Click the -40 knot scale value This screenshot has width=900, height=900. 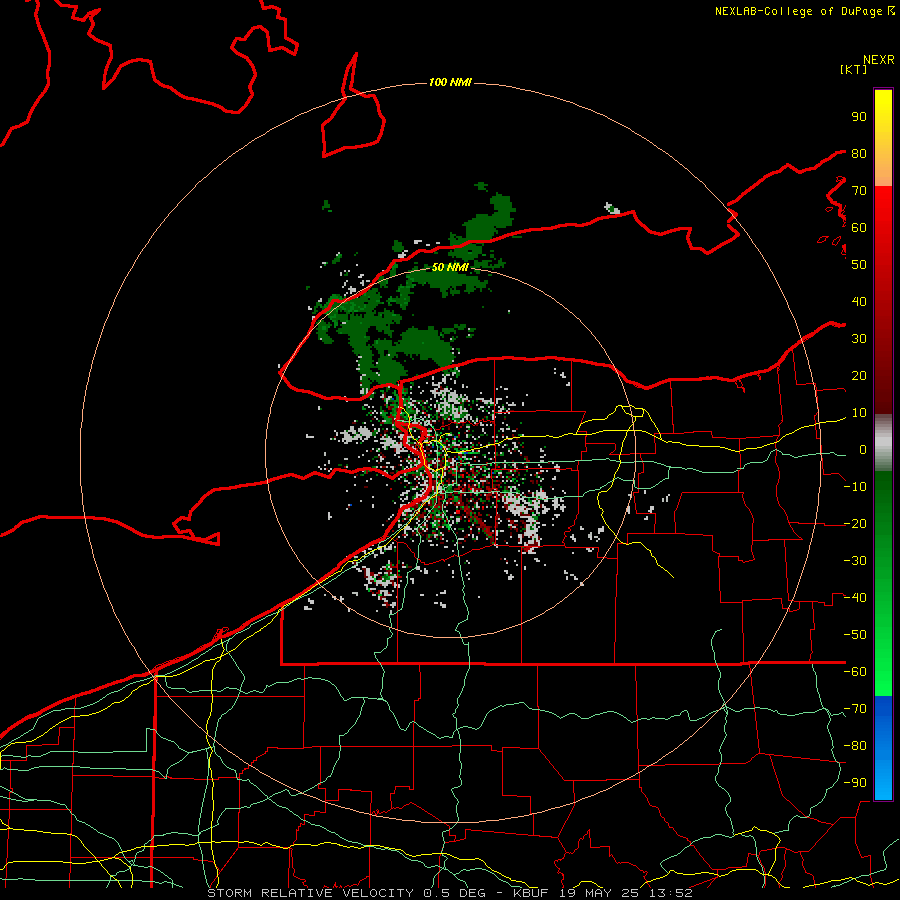click(855, 598)
